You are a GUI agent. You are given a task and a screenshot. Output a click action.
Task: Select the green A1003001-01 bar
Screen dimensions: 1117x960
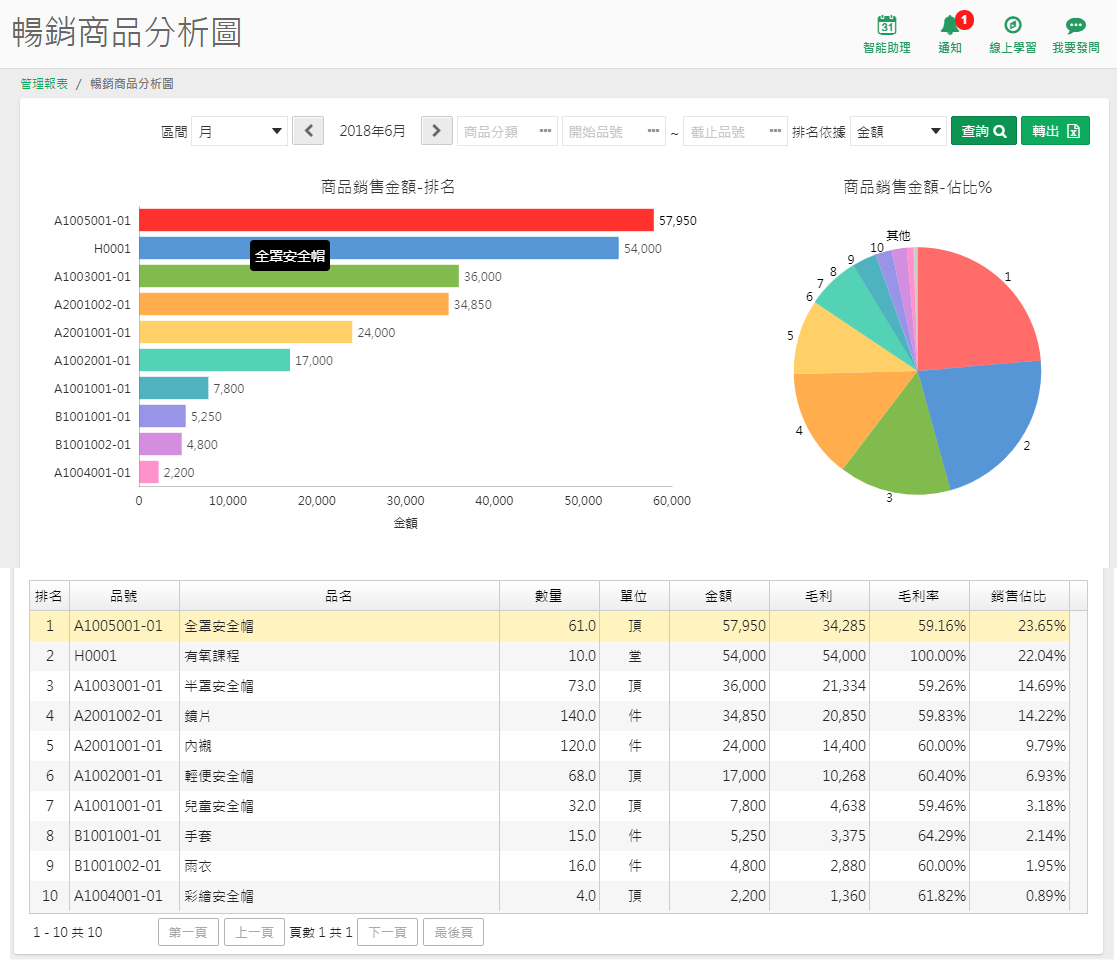click(299, 276)
